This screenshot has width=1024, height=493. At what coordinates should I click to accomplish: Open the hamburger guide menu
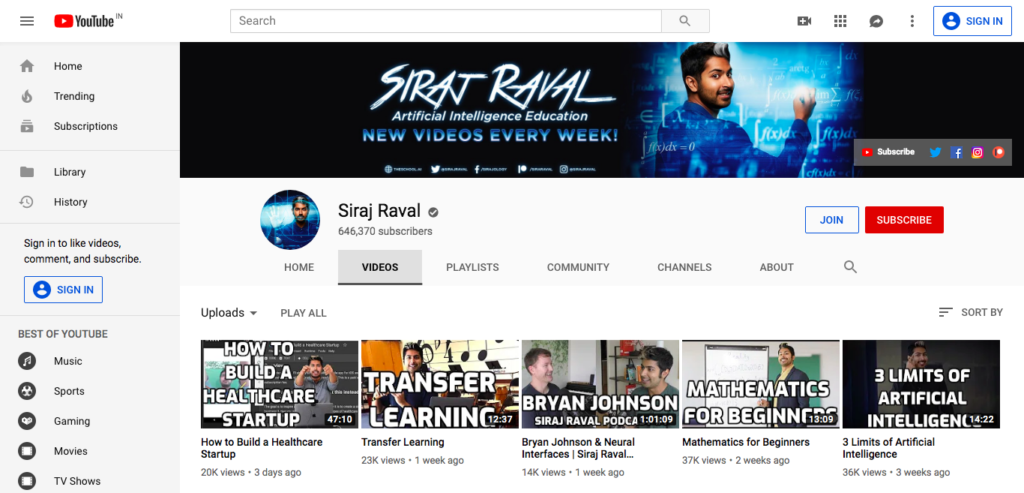click(x=27, y=21)
